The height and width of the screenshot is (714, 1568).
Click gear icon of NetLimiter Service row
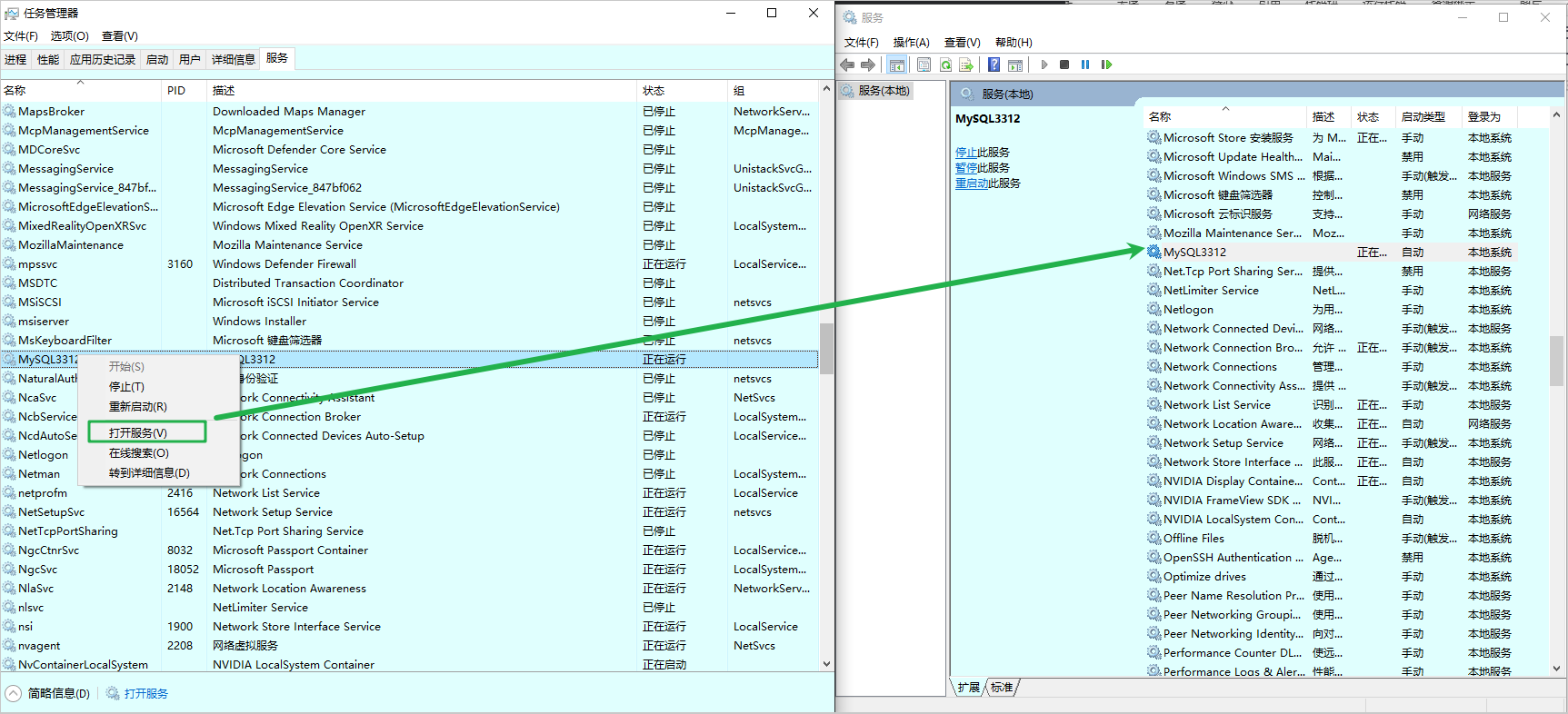tap(1154, 290)
